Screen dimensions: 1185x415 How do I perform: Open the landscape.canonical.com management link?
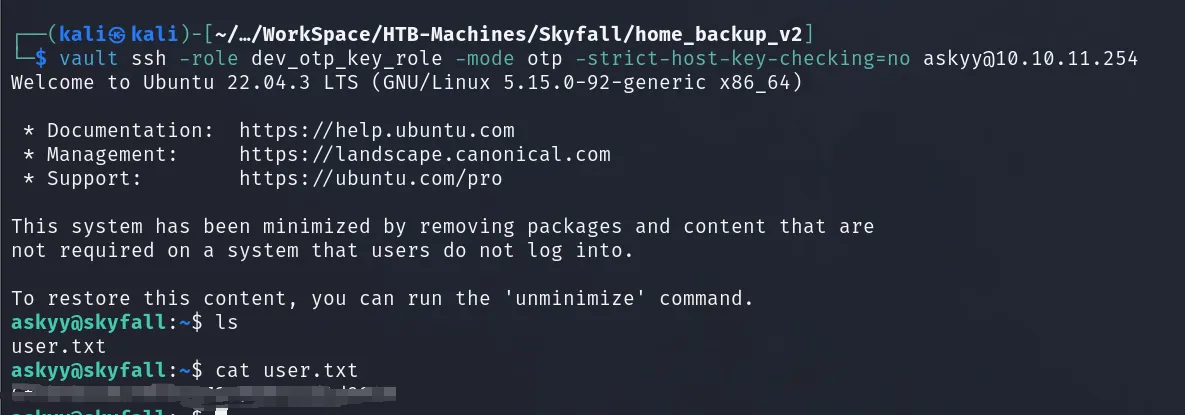coord(425,154)
